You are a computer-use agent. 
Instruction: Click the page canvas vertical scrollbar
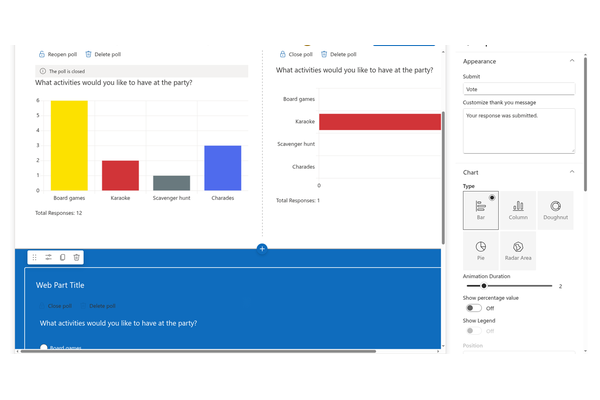pyautogui.click(x=443, y=178)
